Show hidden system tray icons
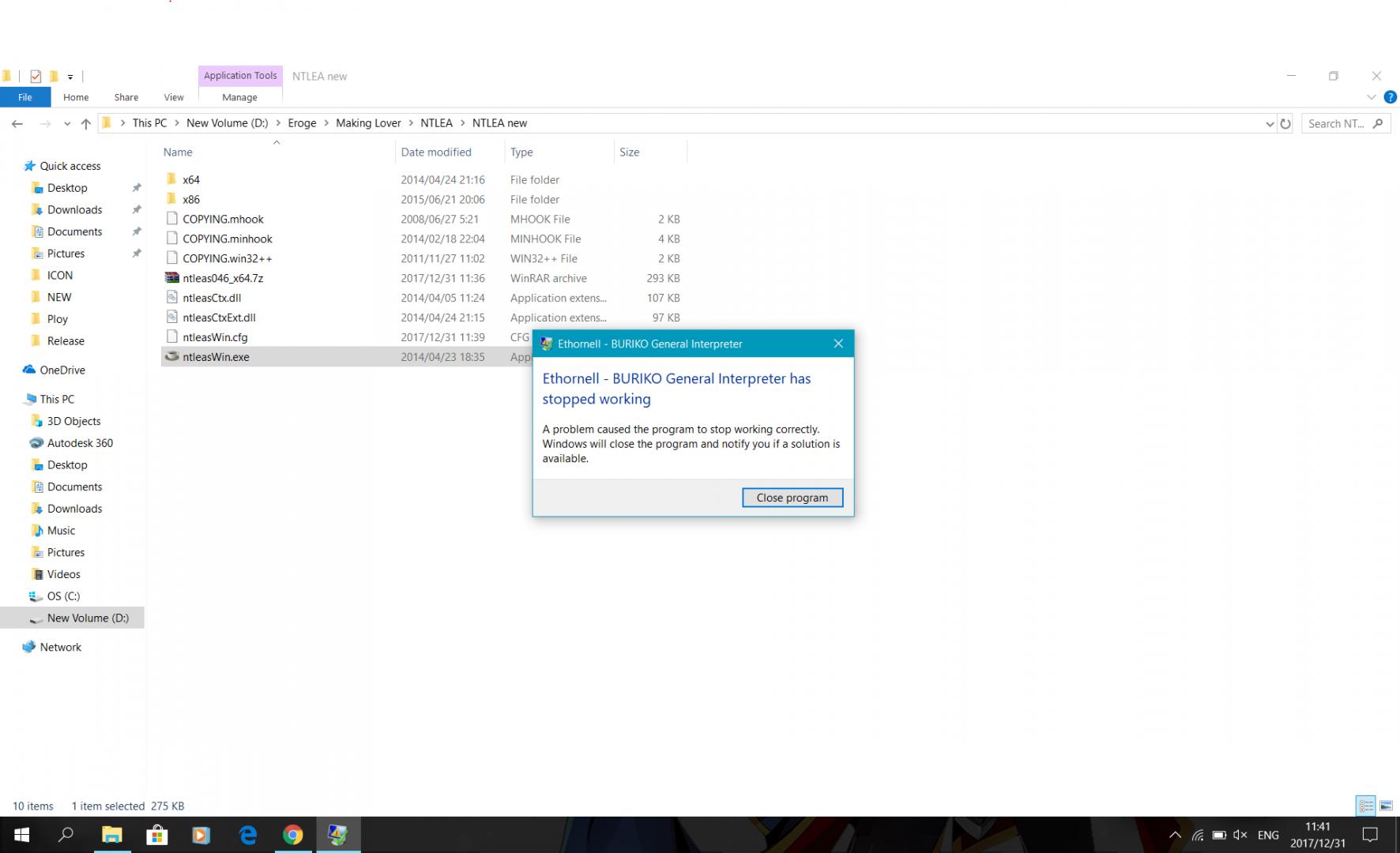1400x853 pixels. click(x=1175, y=835)
